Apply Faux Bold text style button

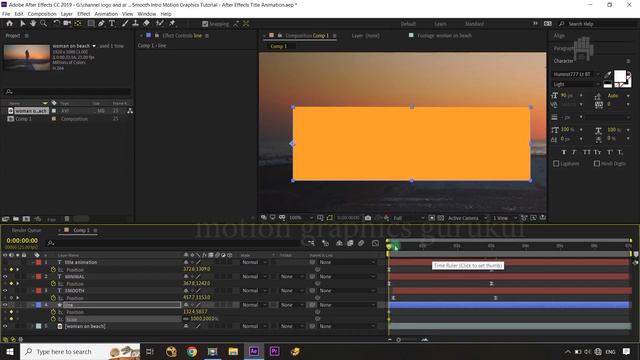pyautogui.click(x=564, y=152)
